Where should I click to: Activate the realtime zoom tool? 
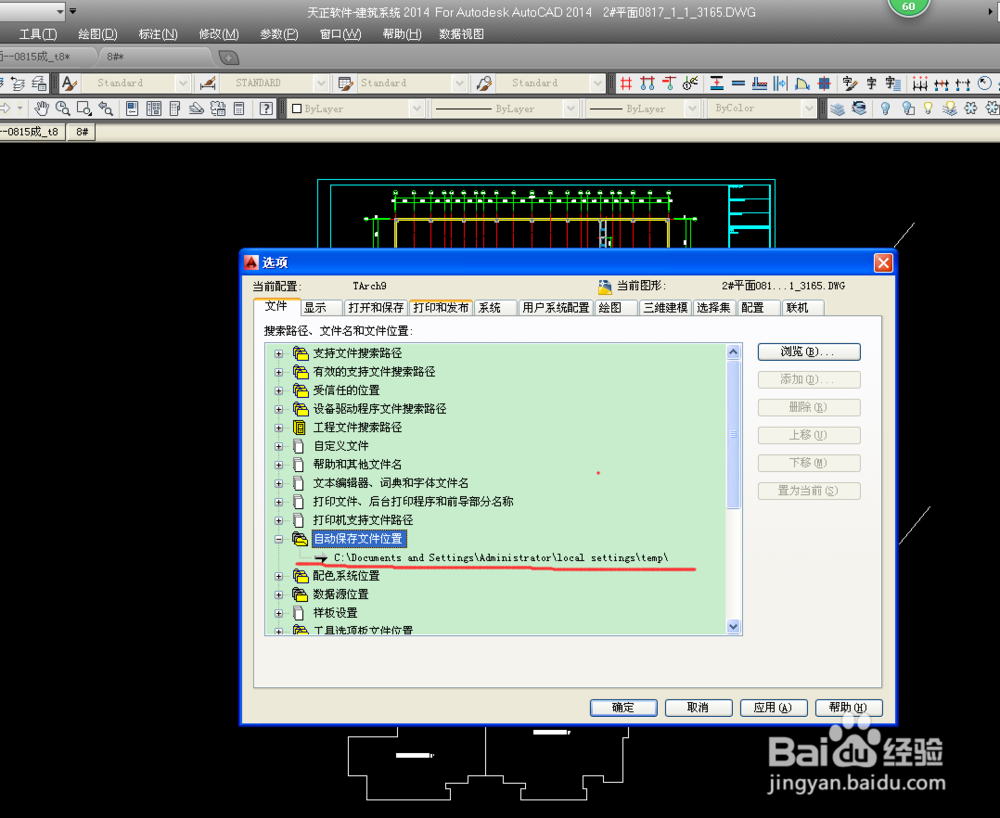tap(62, 108)
